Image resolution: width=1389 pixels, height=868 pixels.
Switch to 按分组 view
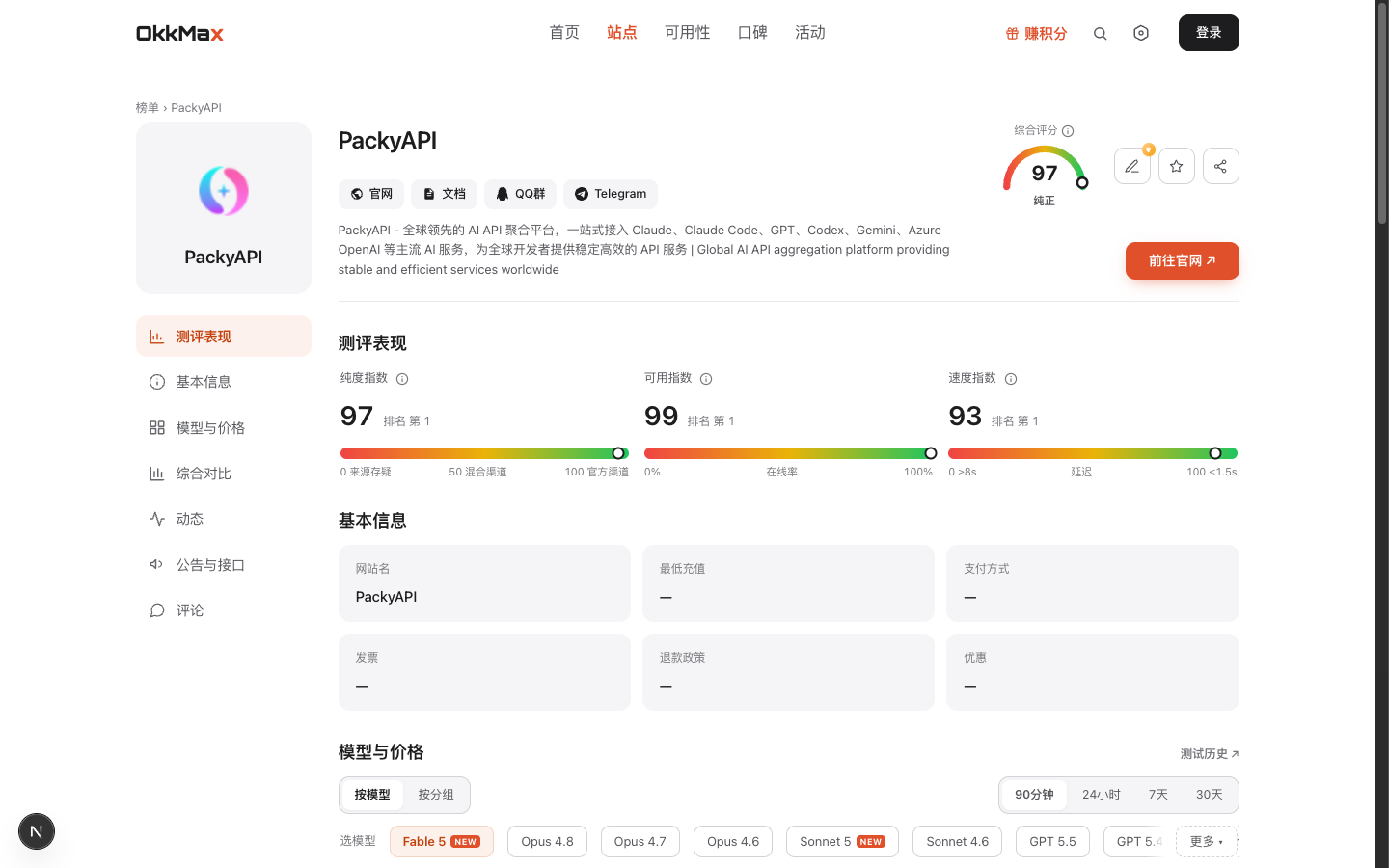tap(436, 795)
